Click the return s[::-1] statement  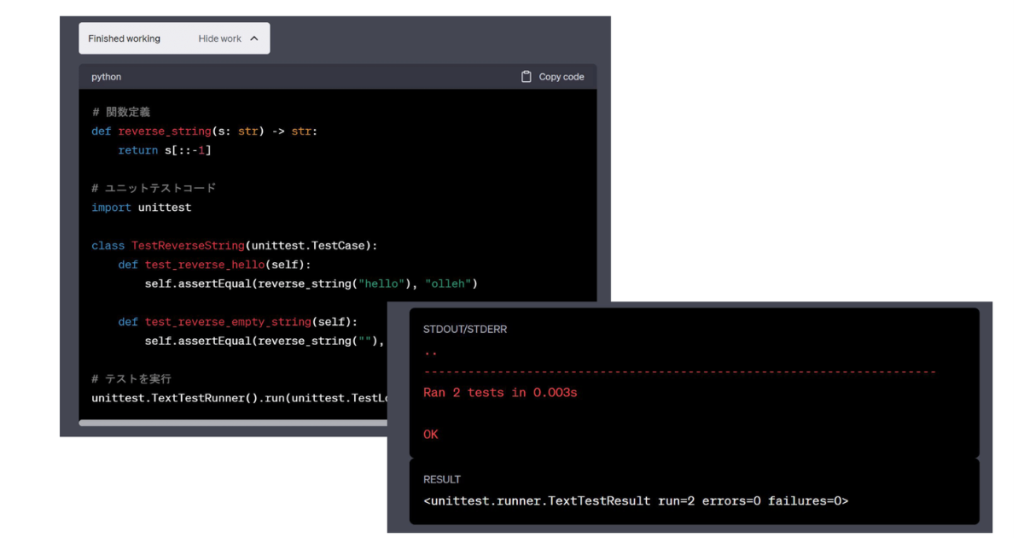(164, 150)
